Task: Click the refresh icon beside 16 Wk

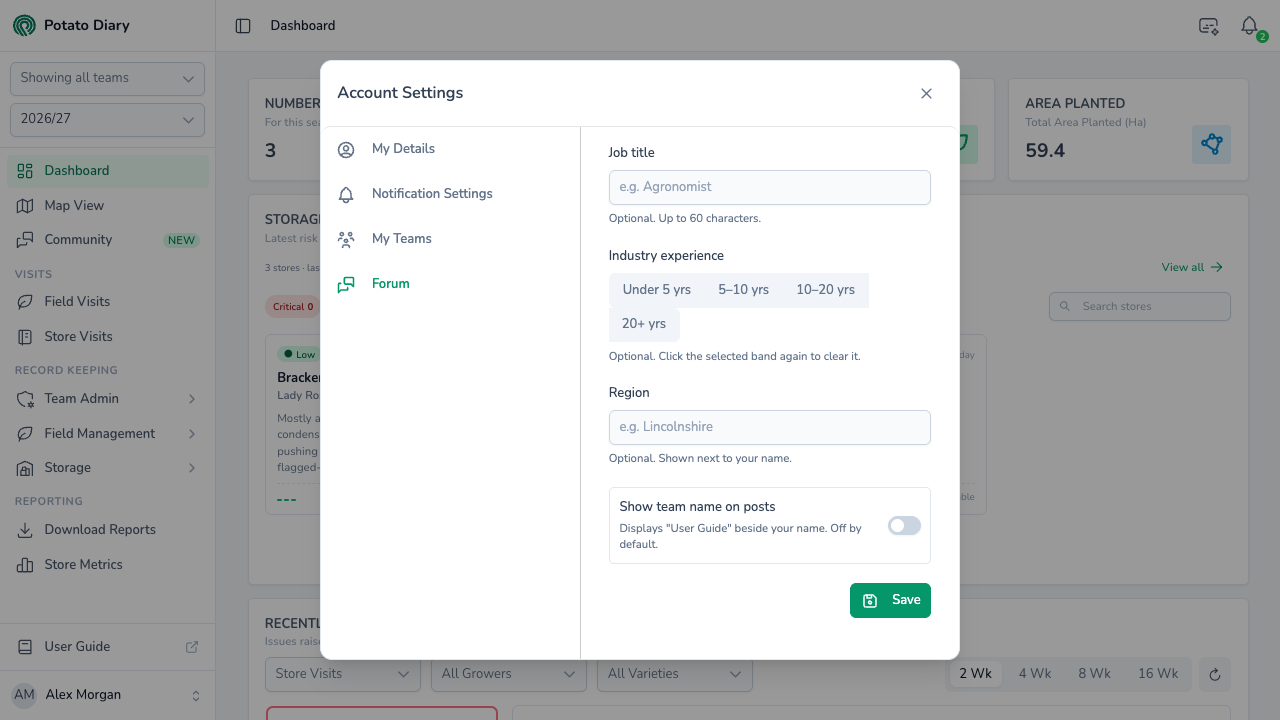Action: [1215, 674]
